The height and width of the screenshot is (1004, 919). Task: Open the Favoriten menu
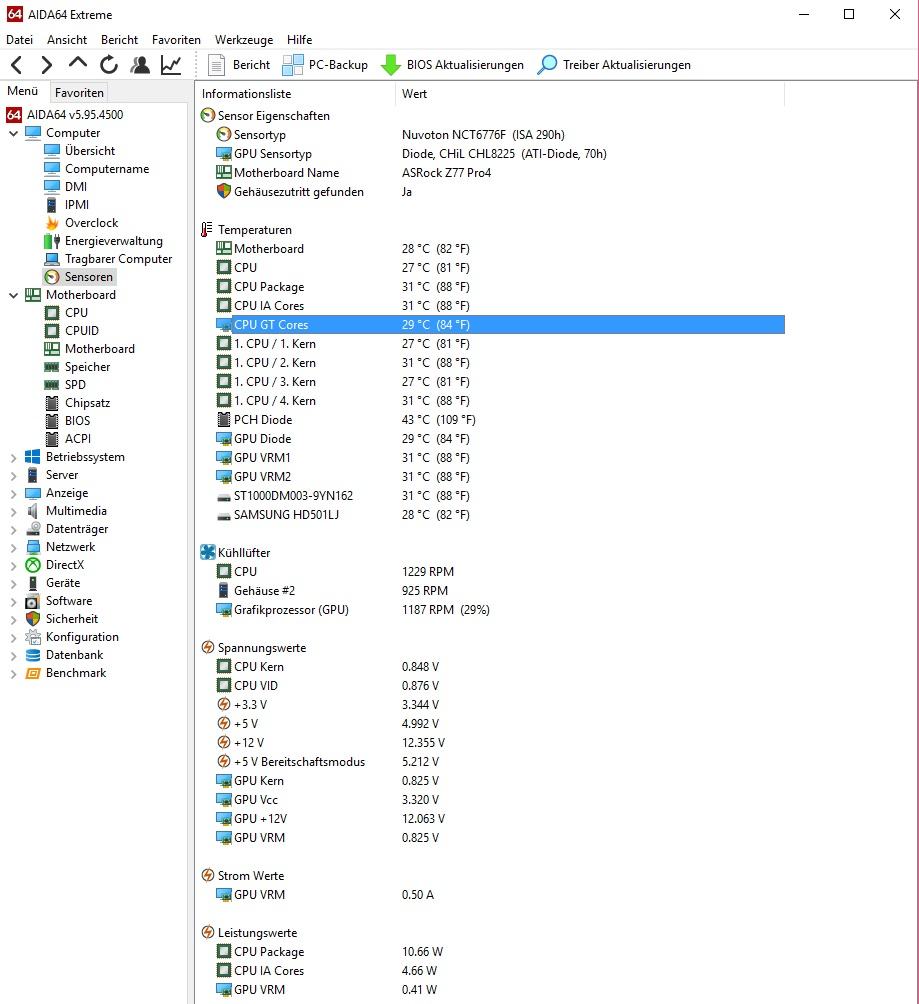pos(176,40)
